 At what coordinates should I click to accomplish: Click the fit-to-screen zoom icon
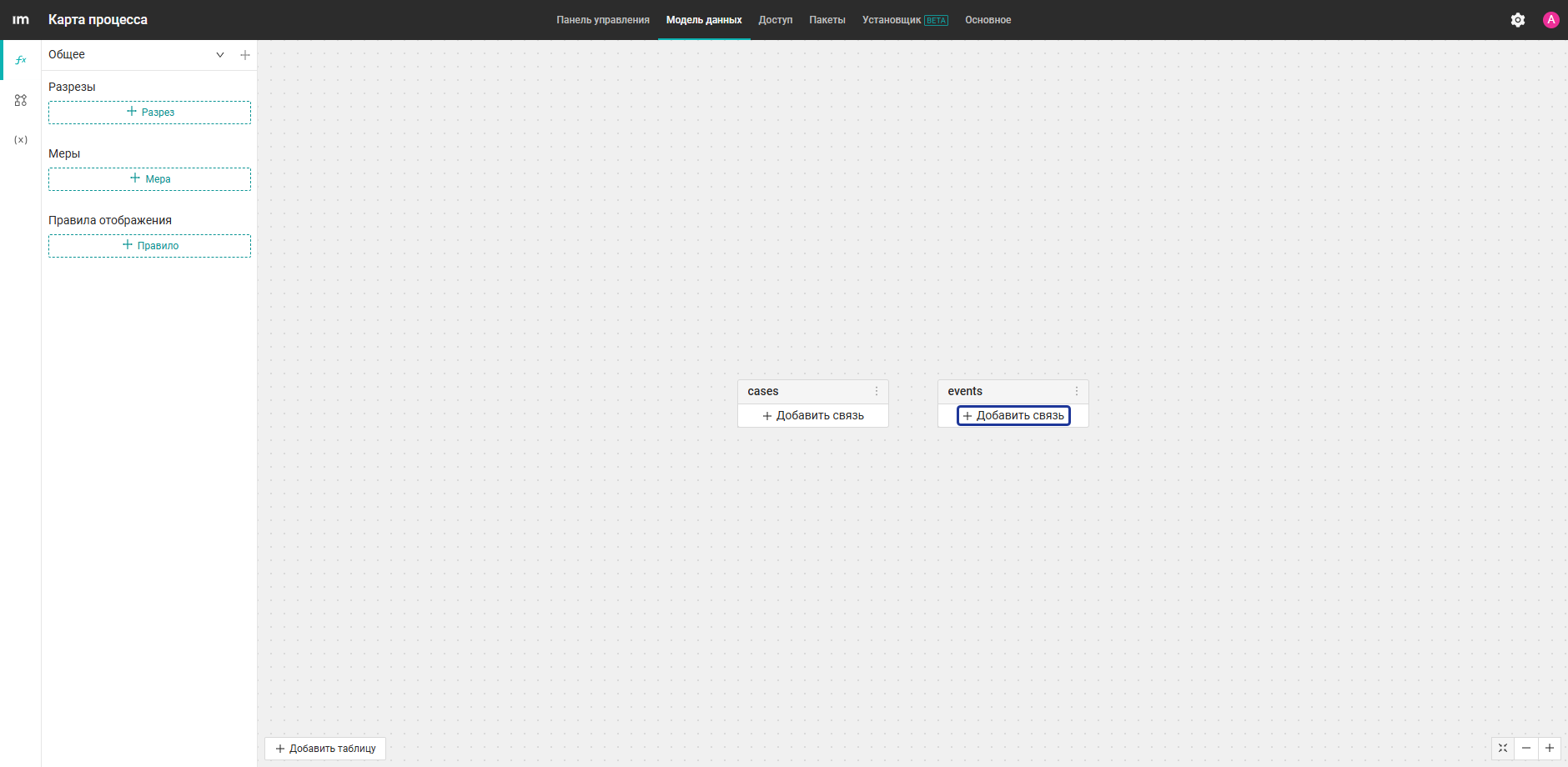(1503, 748)
